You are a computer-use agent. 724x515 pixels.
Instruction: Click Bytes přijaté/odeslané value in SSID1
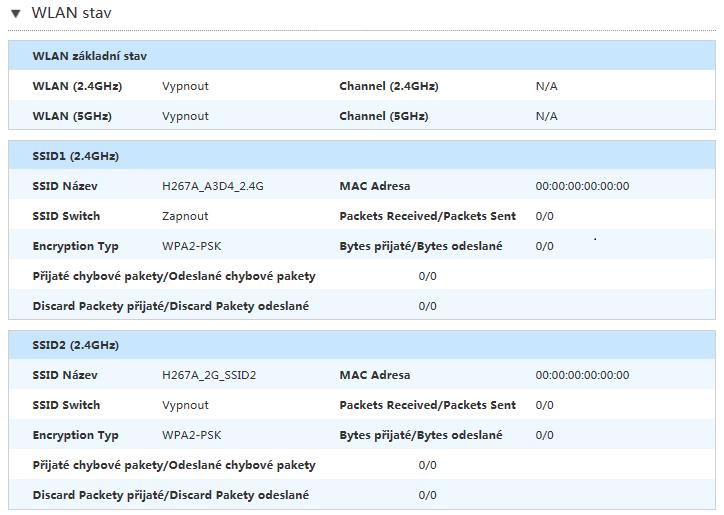[x=544, y=246]
